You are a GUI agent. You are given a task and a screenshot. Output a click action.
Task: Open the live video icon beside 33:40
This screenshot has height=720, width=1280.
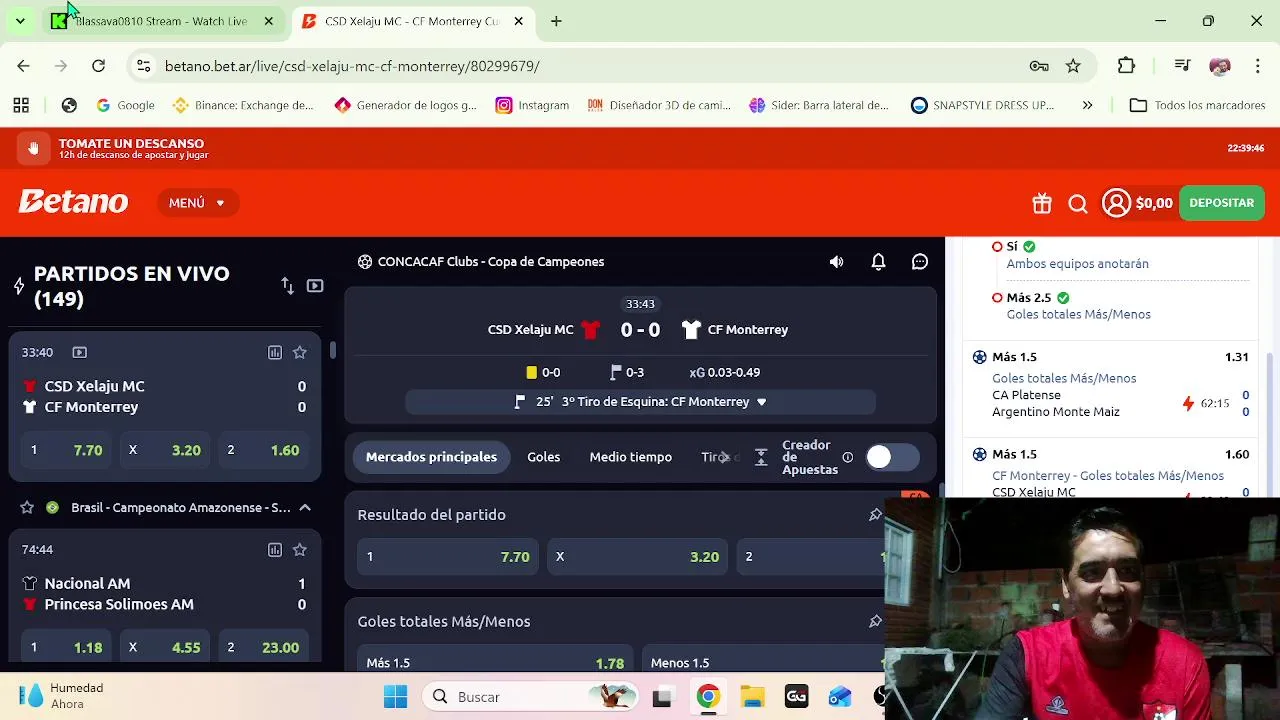[80, 352]
